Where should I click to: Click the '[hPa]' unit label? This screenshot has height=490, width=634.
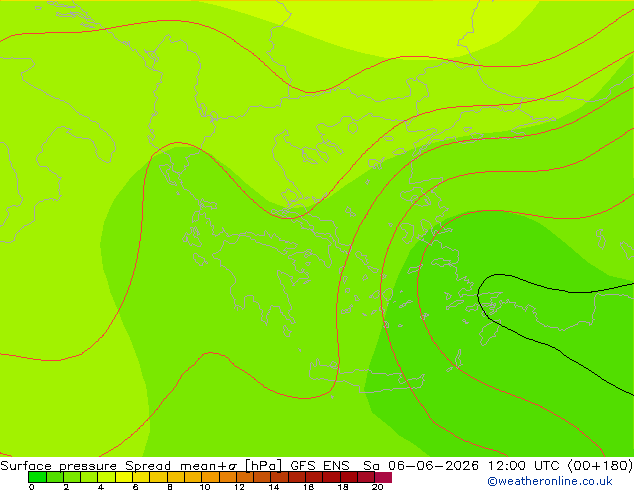(263, 465)
